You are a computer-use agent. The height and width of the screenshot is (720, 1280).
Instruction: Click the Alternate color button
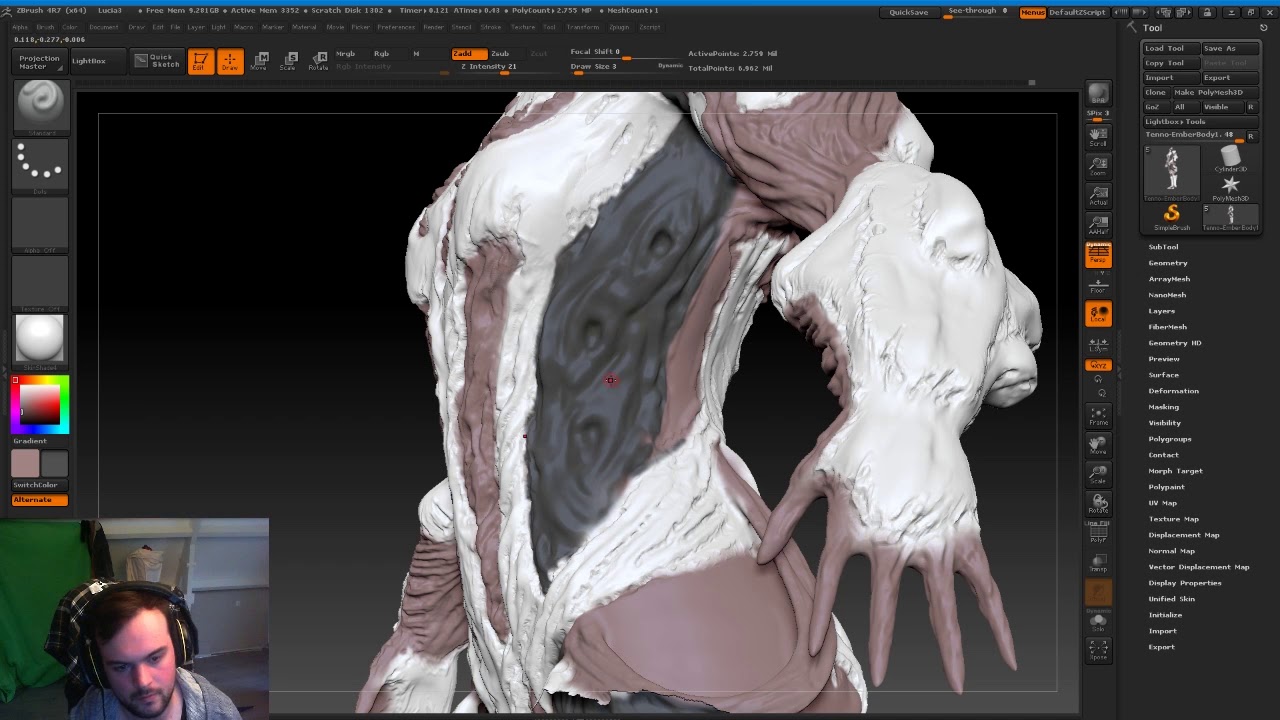tap(40, 500)
